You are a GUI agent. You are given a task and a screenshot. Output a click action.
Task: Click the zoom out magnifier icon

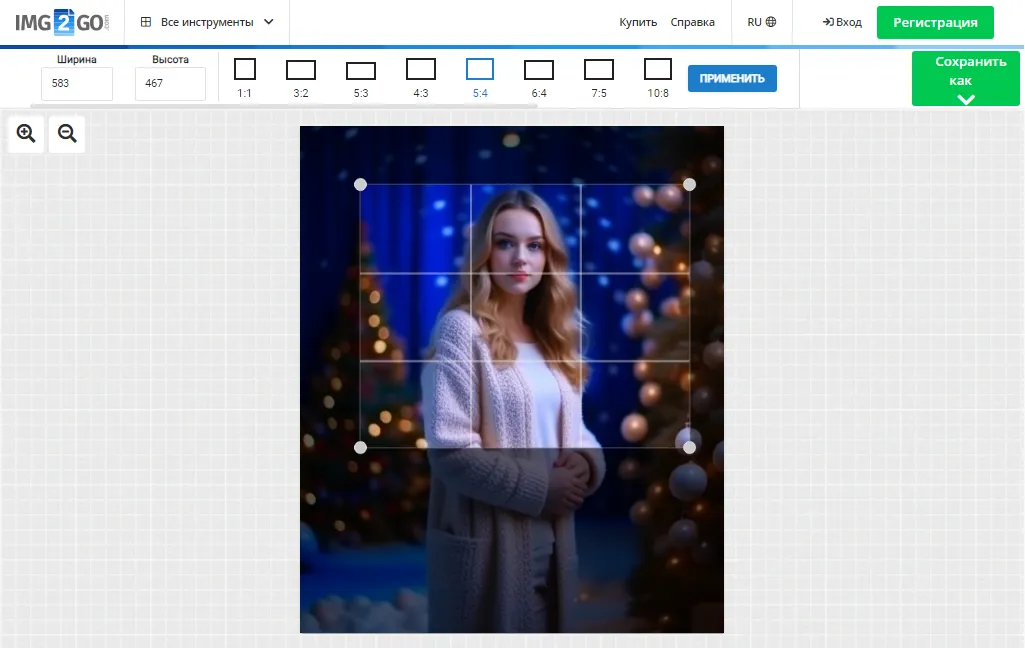[x=67, y=134]
